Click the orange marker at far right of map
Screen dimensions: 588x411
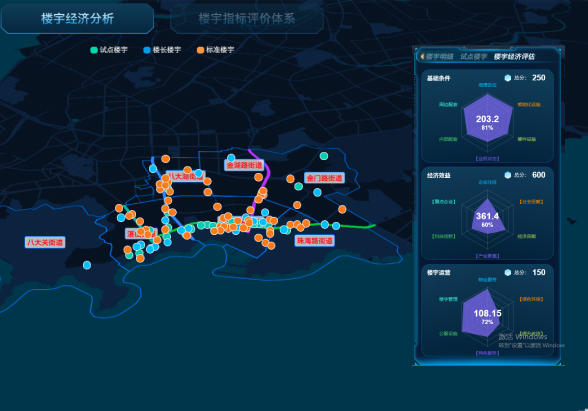pyautogui.click(x=342, y=209)
